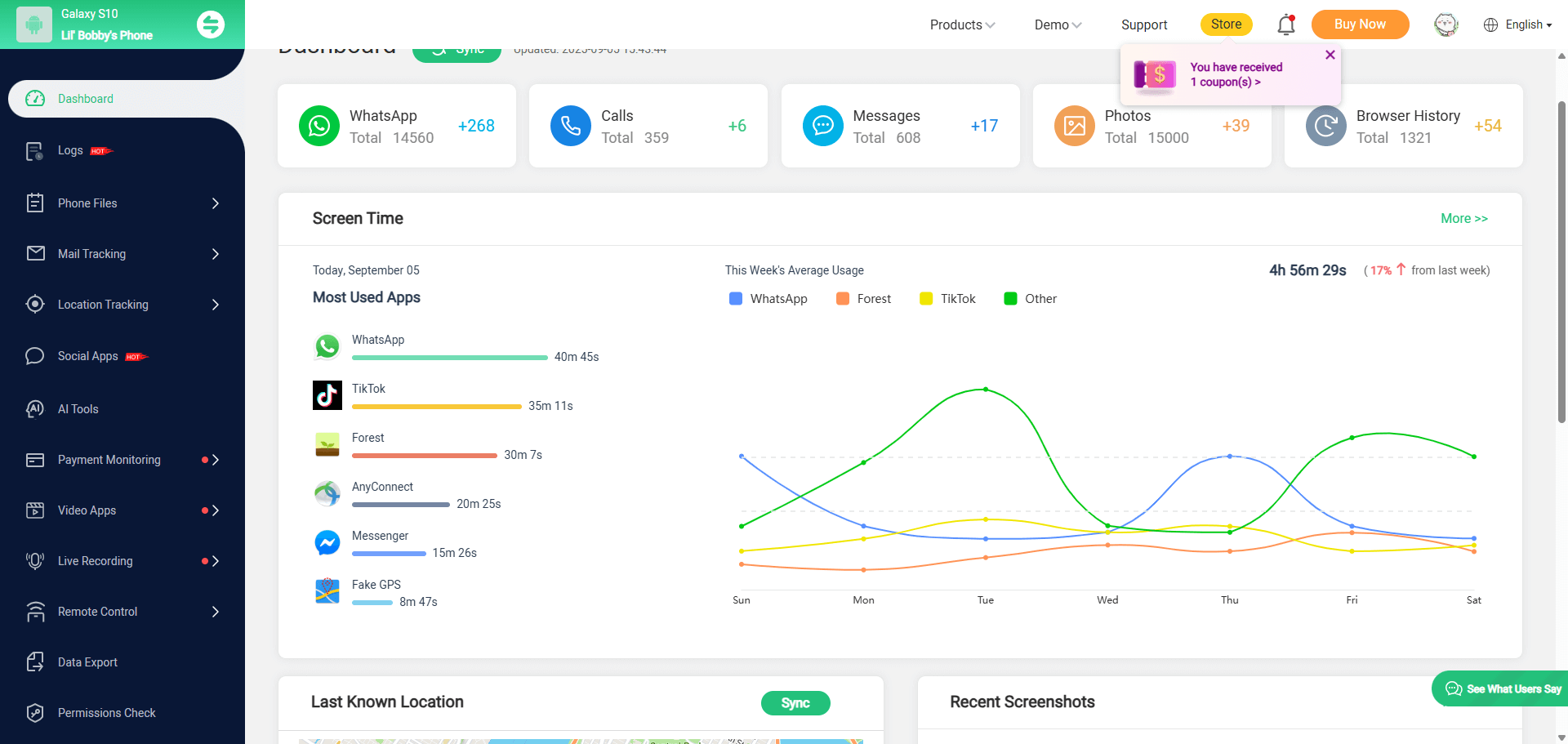Expand the Mail Tracking submenu arrow
Image resolution: width=1568 pixels, height=744 pixels.
click(x=216, y=254)
